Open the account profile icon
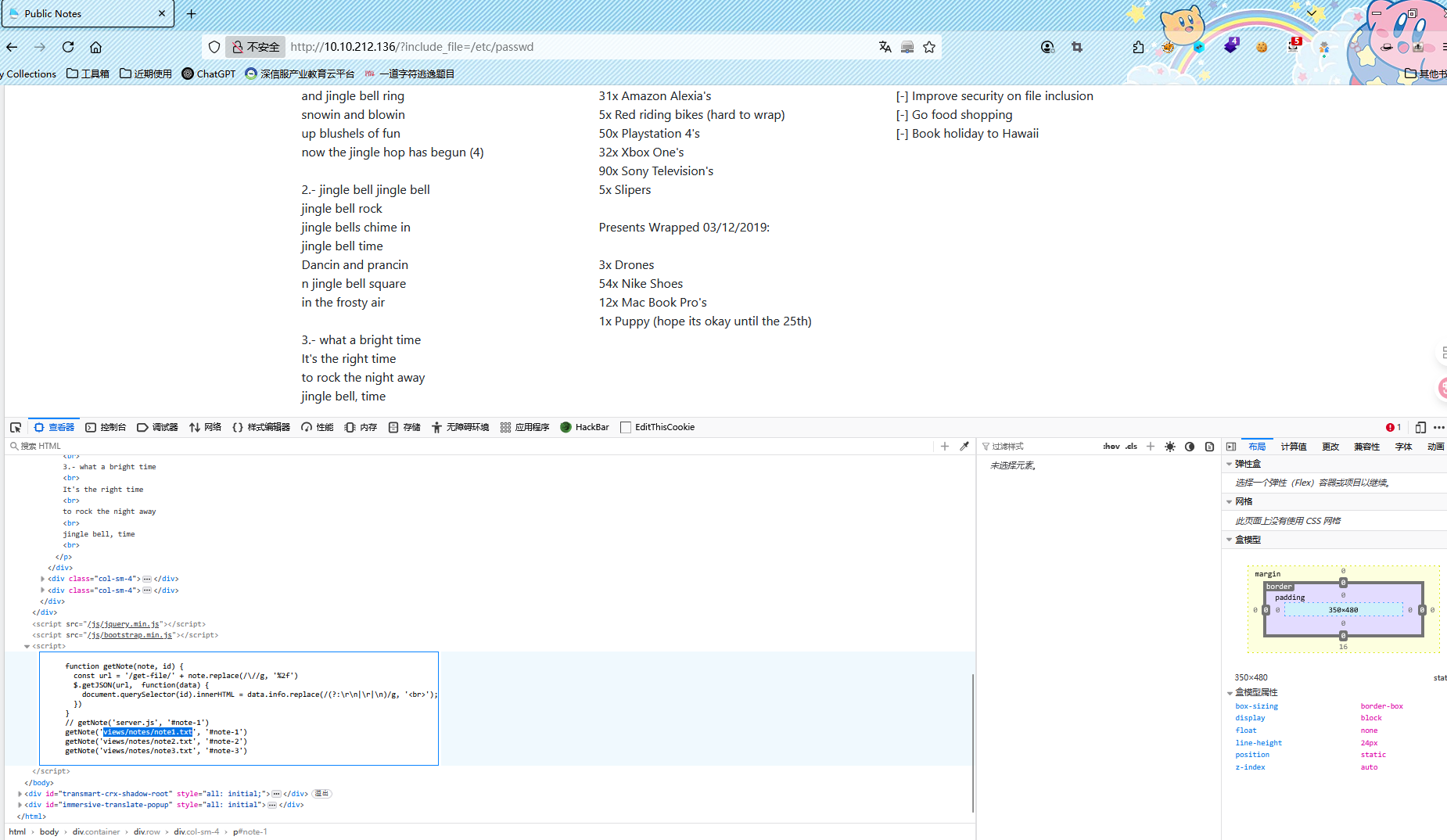Image resolution: width=1447 pixels, height=840 pixels. [x=1048, y=47]
